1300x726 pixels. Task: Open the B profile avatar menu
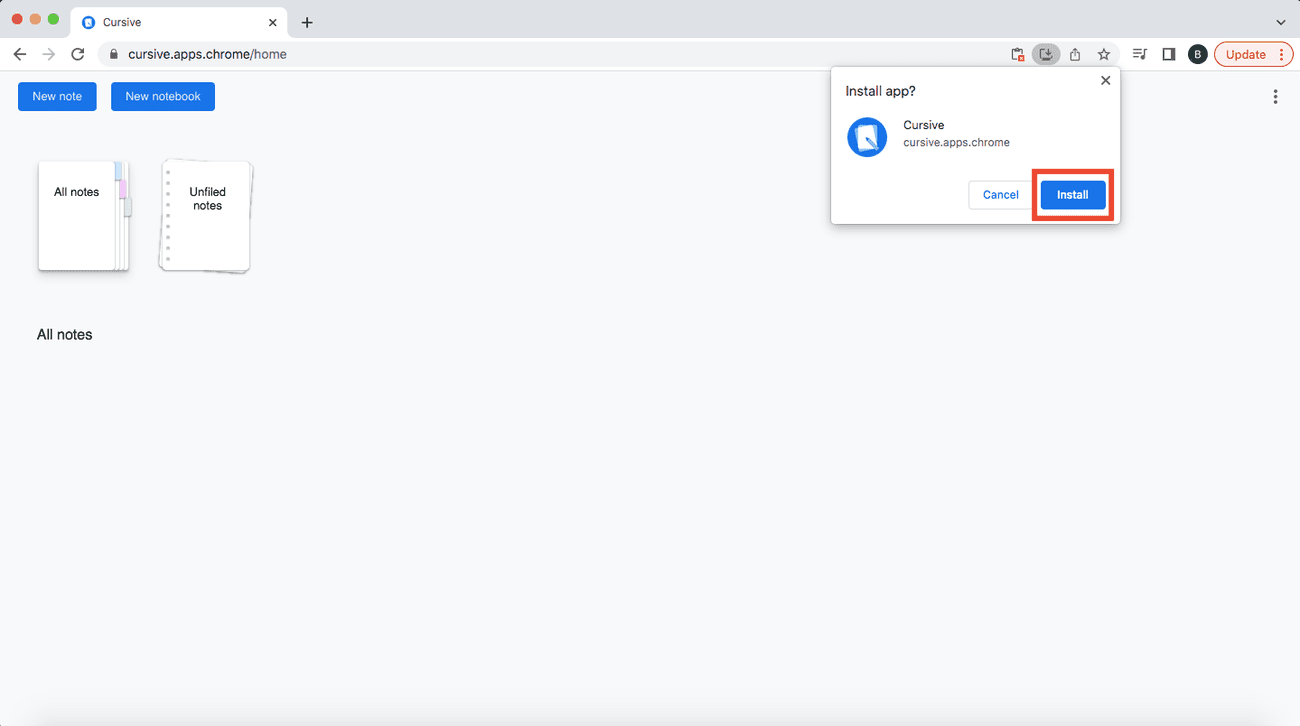pos(1197,54)
